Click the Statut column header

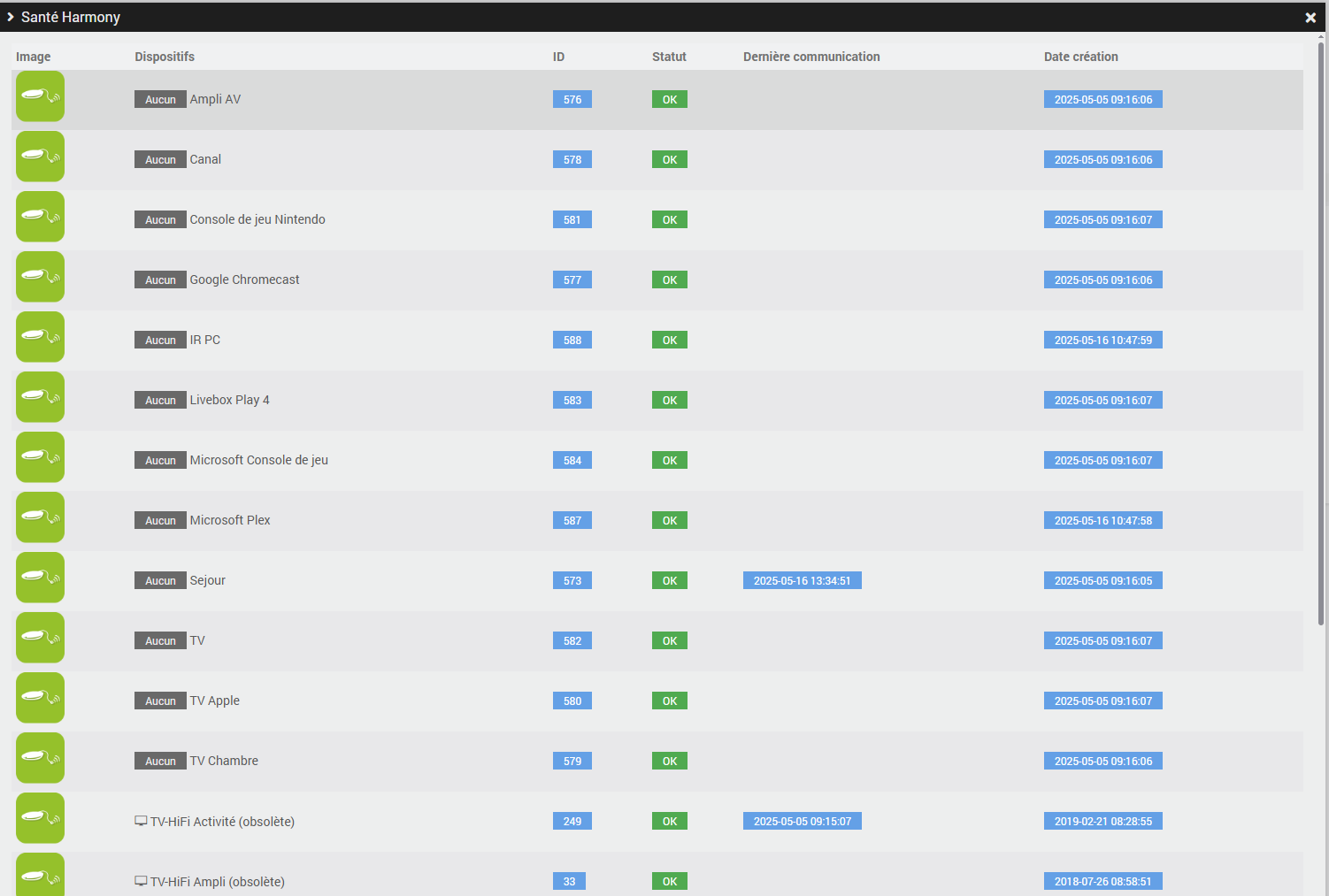click(669, 57)
